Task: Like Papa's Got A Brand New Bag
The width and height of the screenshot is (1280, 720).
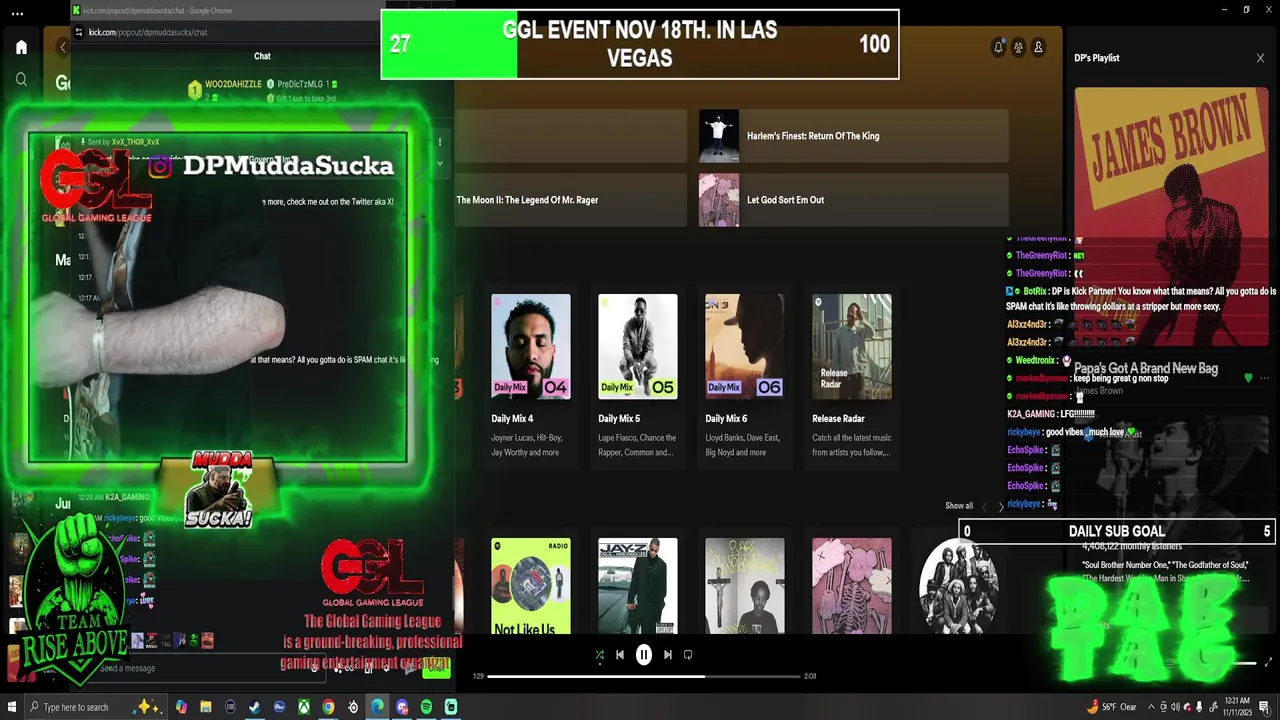Action: tap(1248, 378)
